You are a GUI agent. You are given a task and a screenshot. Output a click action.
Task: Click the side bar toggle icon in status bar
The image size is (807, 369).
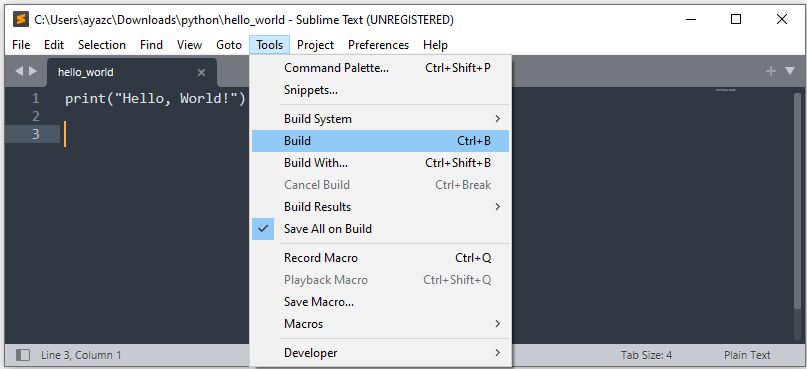tap(23, 355)
